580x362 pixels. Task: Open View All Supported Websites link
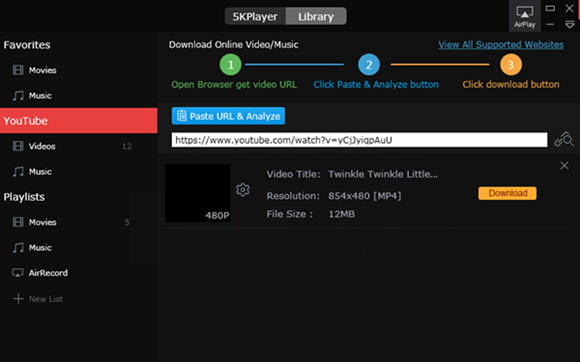(501, 45)
